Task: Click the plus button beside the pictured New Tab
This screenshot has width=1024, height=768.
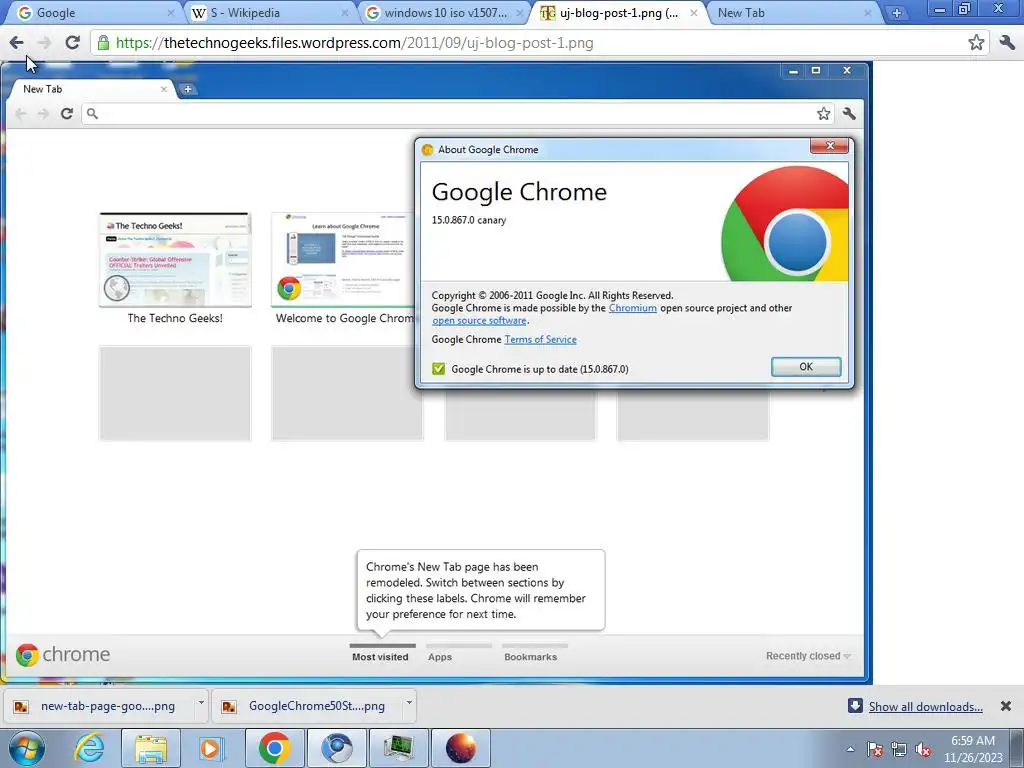Action: pyautogui.click(x=187, y=89)
